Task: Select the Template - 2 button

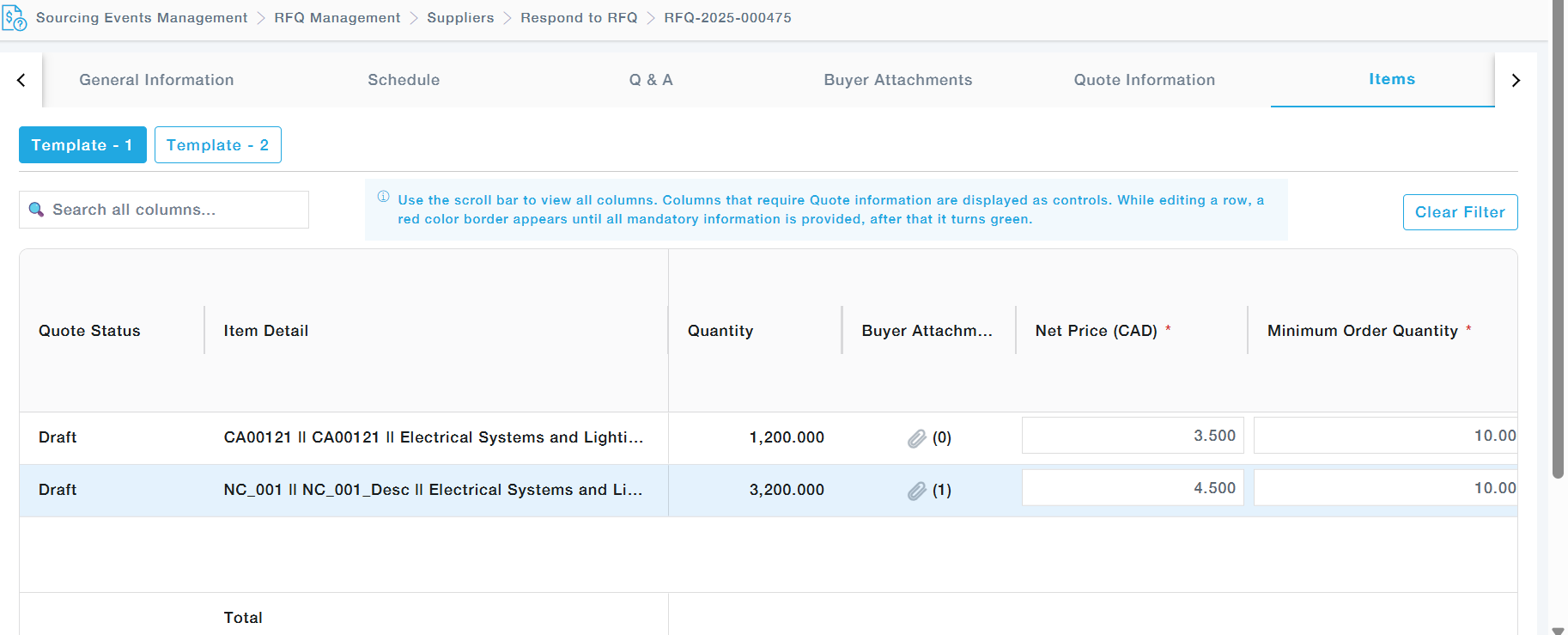Action: point(217,145)
